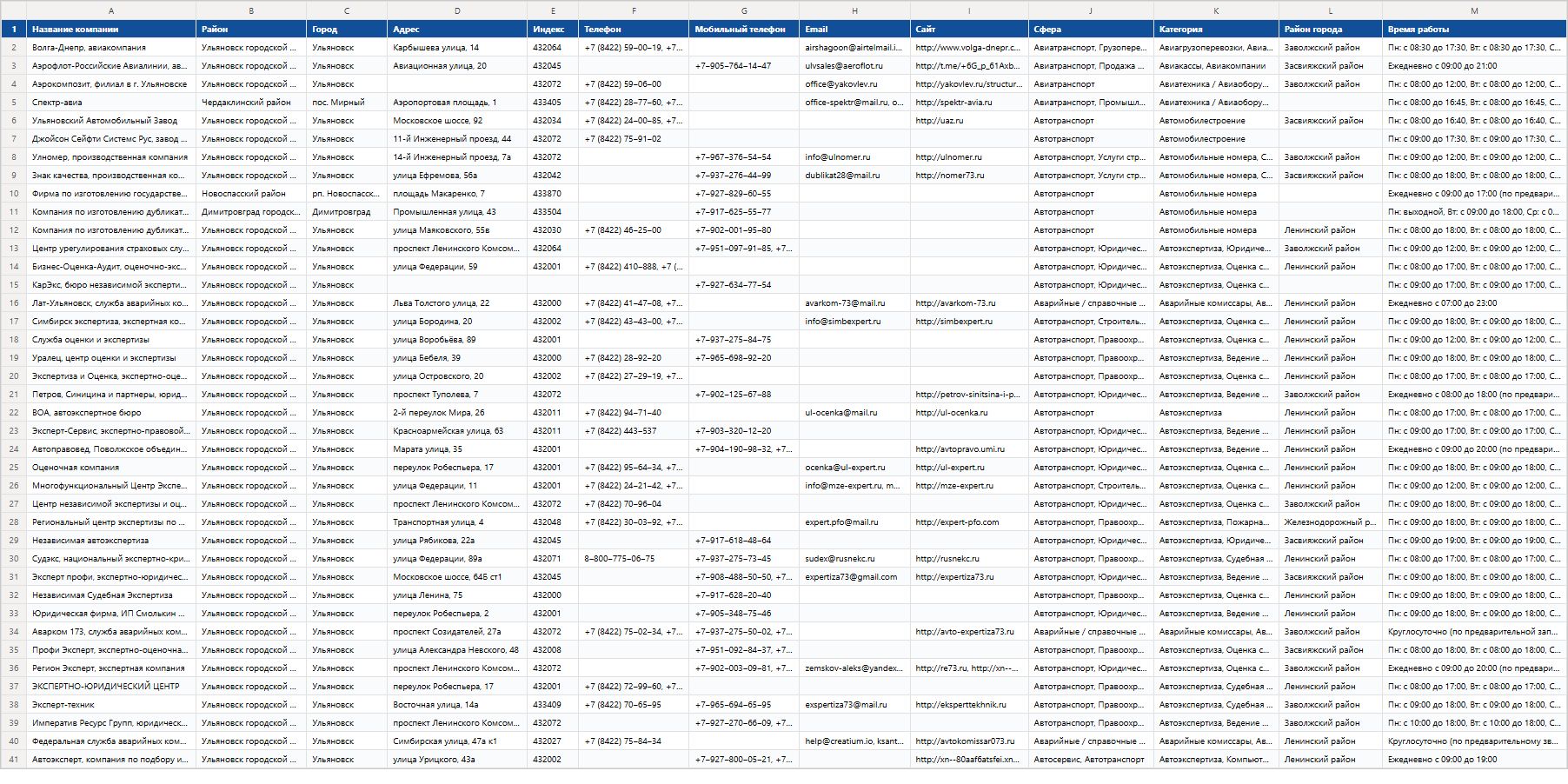Viewport: 1568px width, 784px height.
Task: Click the address "улица Маяковского, 55в"
Action: point(457,230)
